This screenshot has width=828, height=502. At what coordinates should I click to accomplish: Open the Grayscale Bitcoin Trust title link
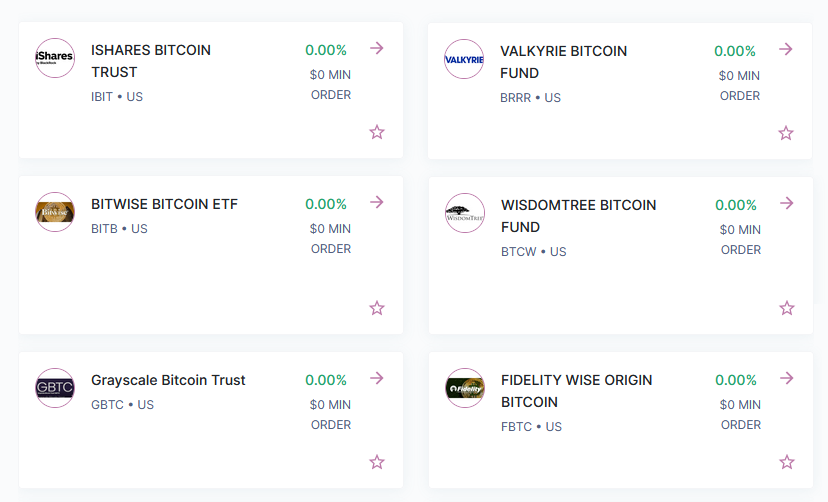[168, 380]
